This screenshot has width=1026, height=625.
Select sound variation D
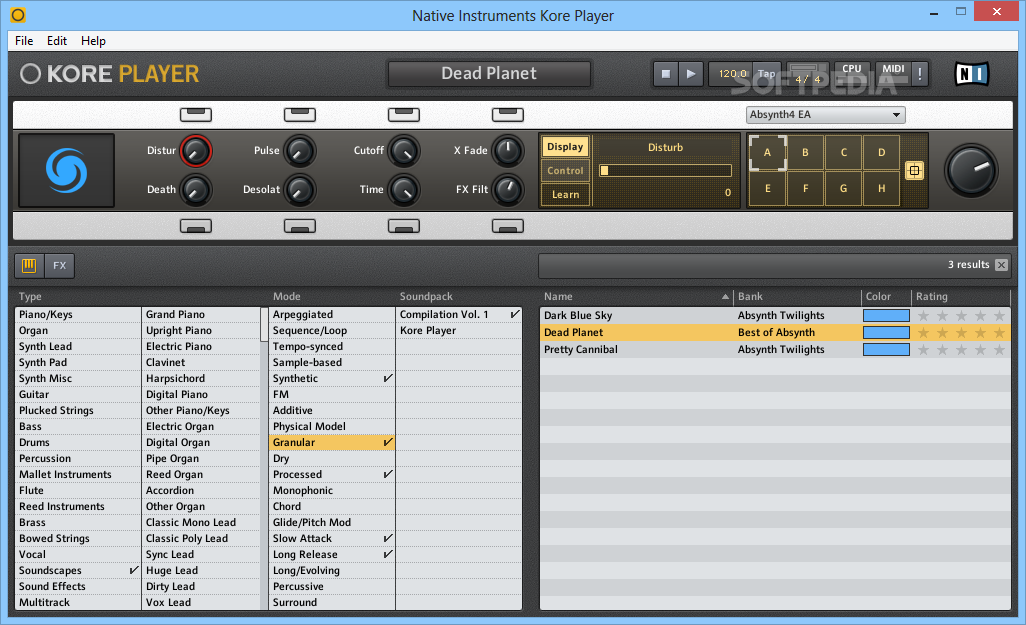point(881,152)
